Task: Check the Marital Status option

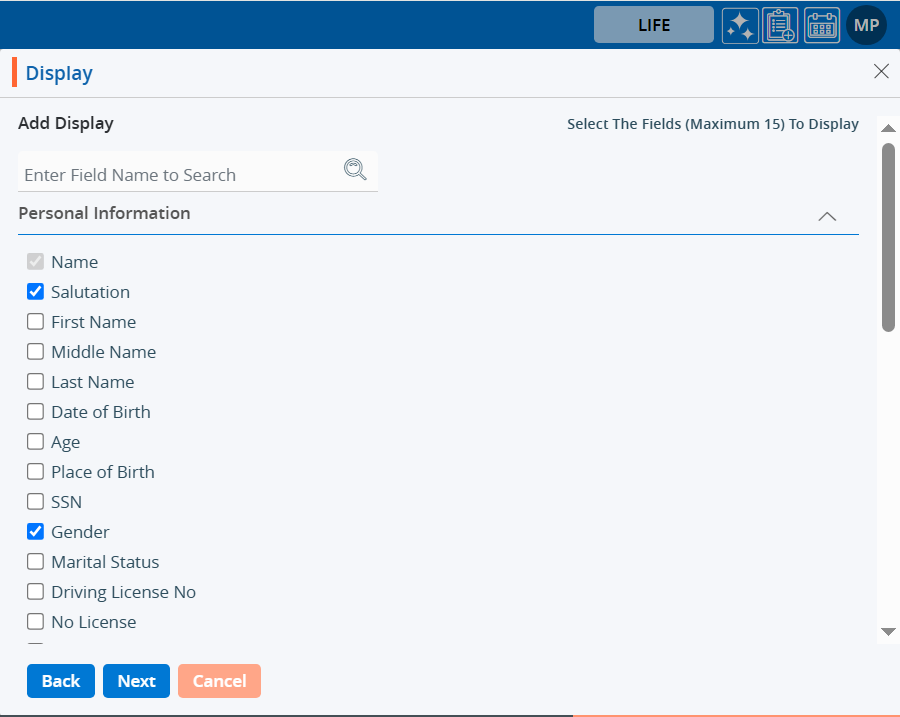Action: [x=36, y=562]
